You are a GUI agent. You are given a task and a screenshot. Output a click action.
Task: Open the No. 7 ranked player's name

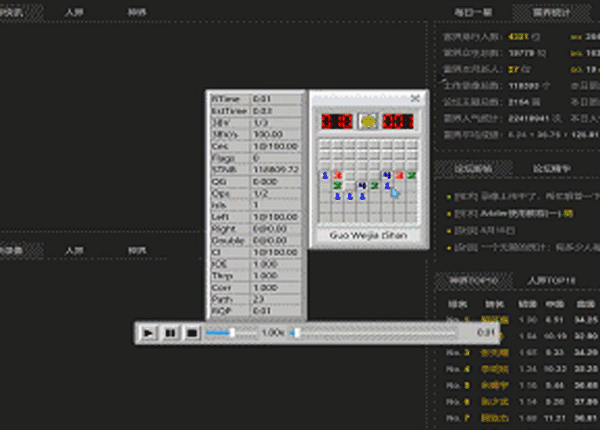[x=495, y=418]
